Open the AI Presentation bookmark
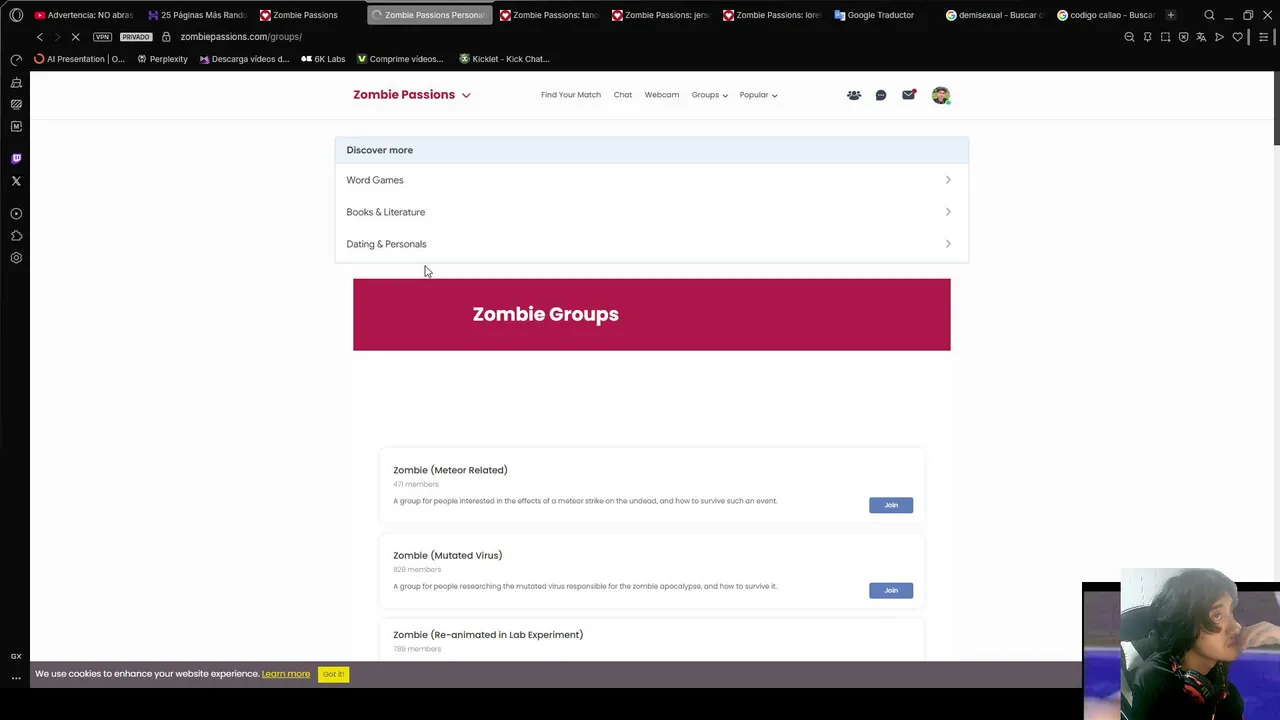Viewport: 1280px width, 720px height. point(80,59)
